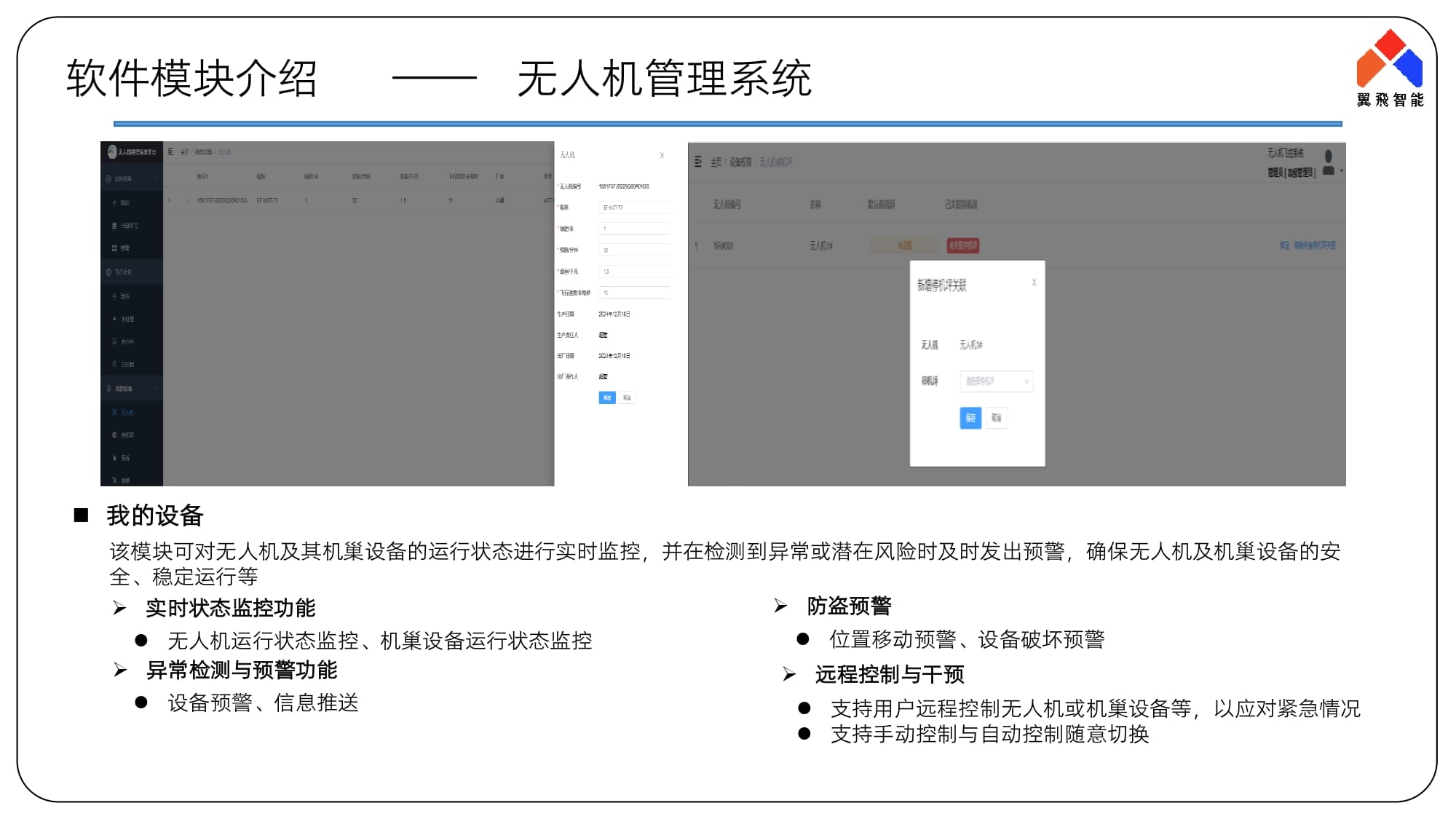Click the name input field containing EF-M3T-T1
This screenshot has height=819, width=1456.
click(x=633, y=207)
